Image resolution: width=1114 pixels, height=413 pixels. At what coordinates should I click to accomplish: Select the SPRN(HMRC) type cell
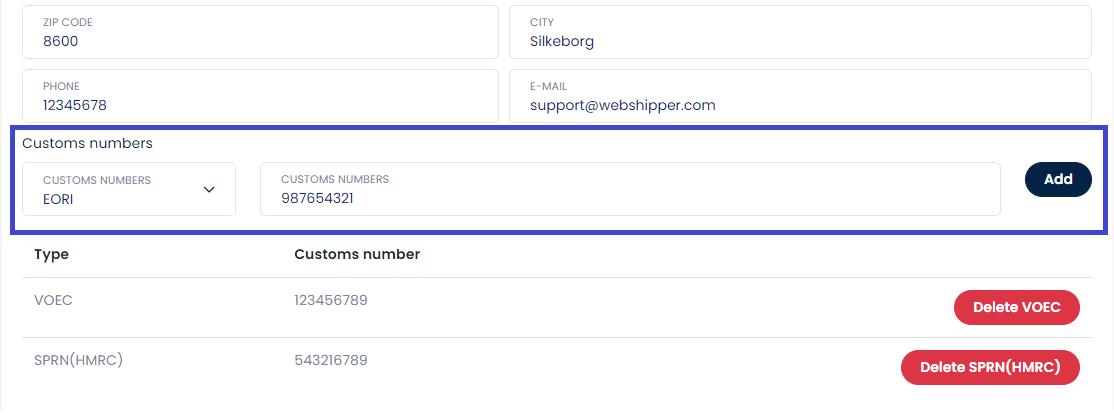point(77,360)
